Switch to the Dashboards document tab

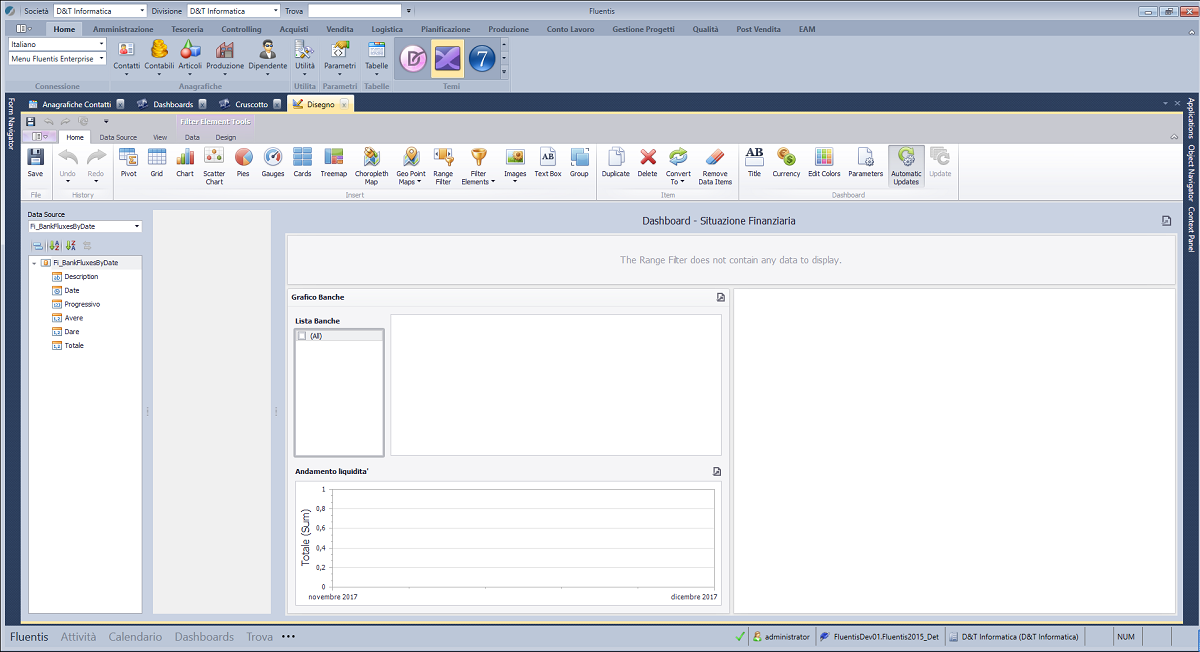pos(173,104)
